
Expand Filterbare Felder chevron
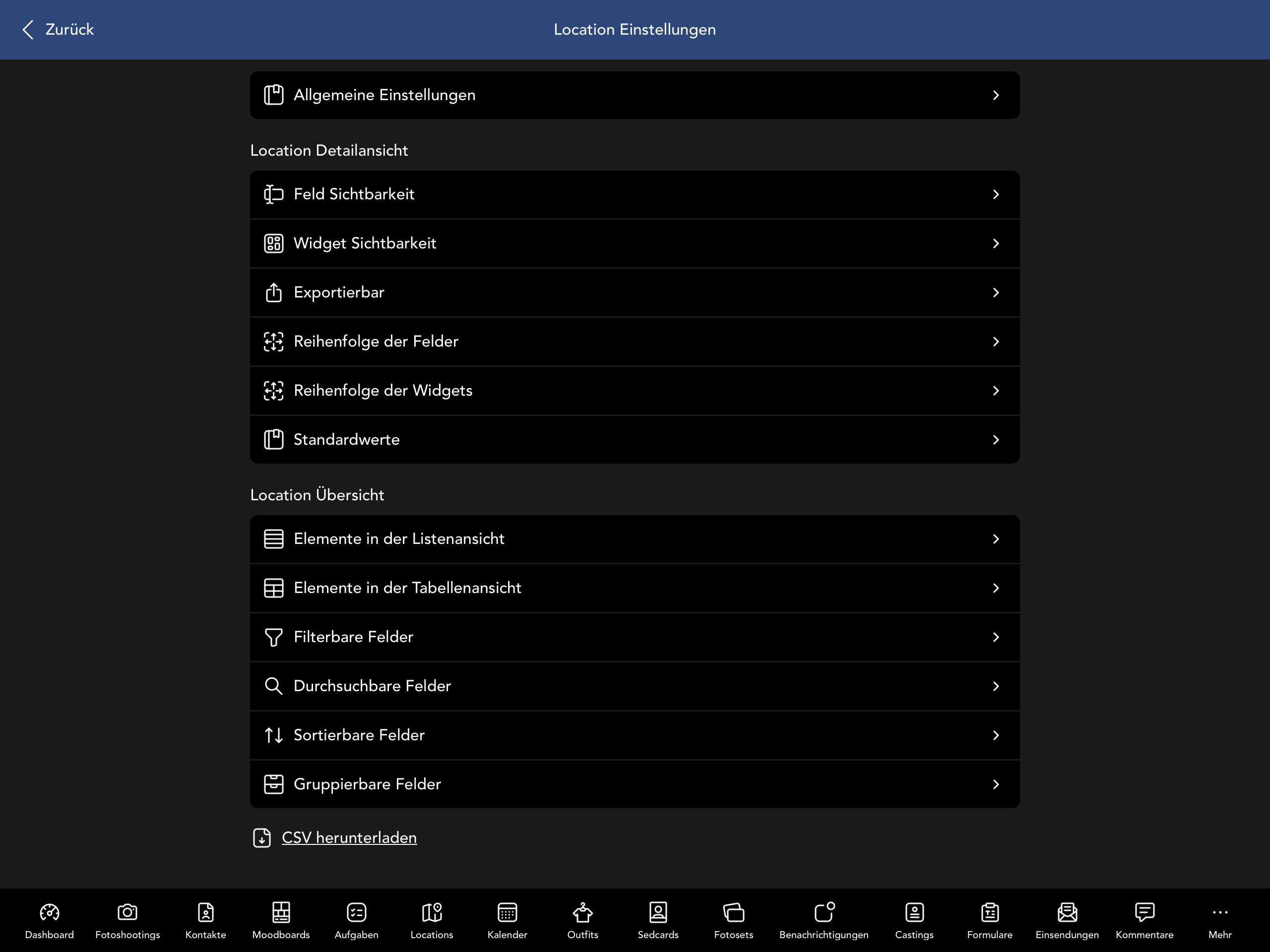(996, 637)
